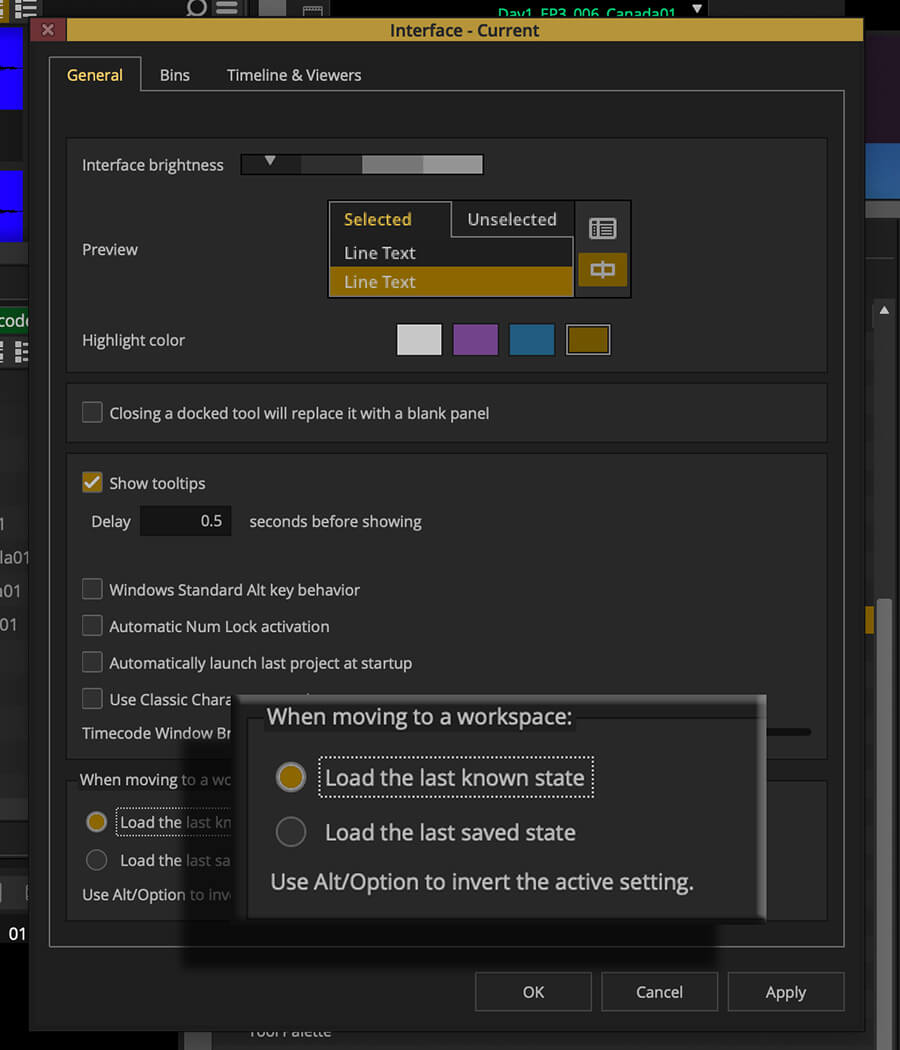
Task: Click the hamburger list icon in the top-left corner
Action: (x=25, y=10)
